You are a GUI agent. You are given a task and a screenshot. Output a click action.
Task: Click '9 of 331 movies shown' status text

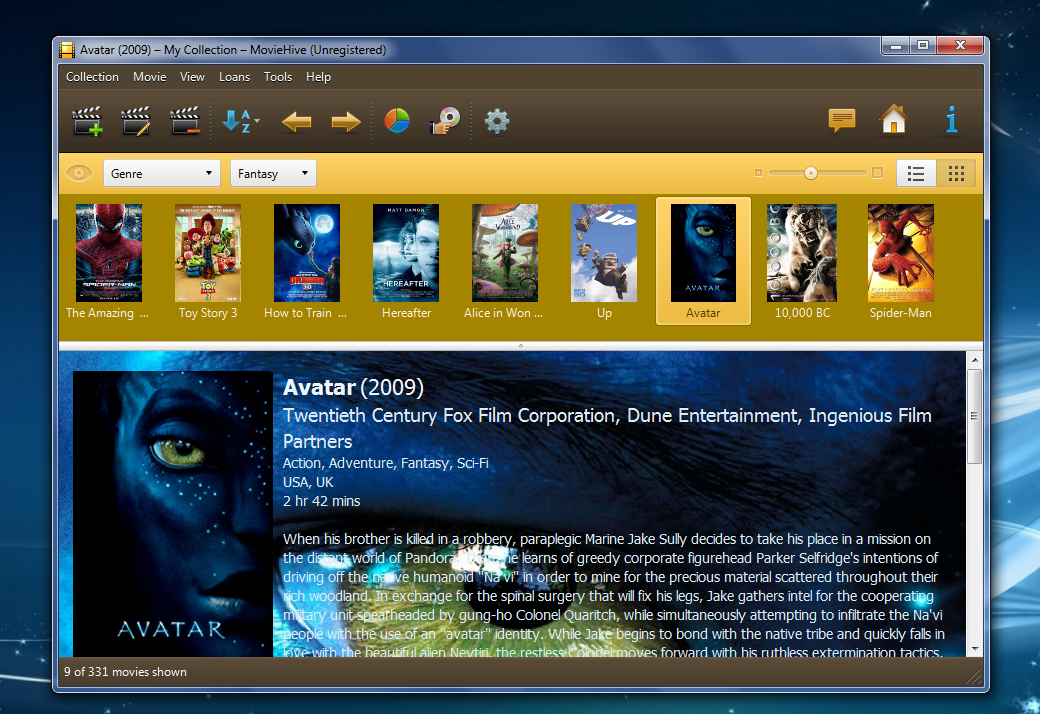click(125, 672)
